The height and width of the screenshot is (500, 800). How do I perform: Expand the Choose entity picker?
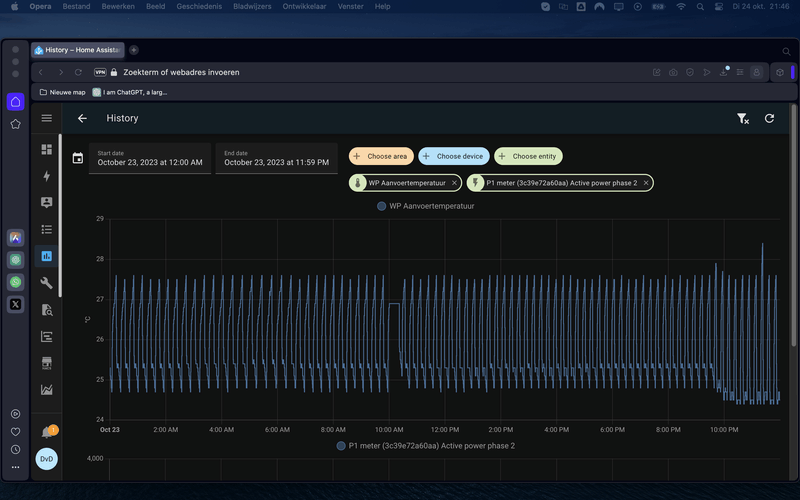coord(528,156)
